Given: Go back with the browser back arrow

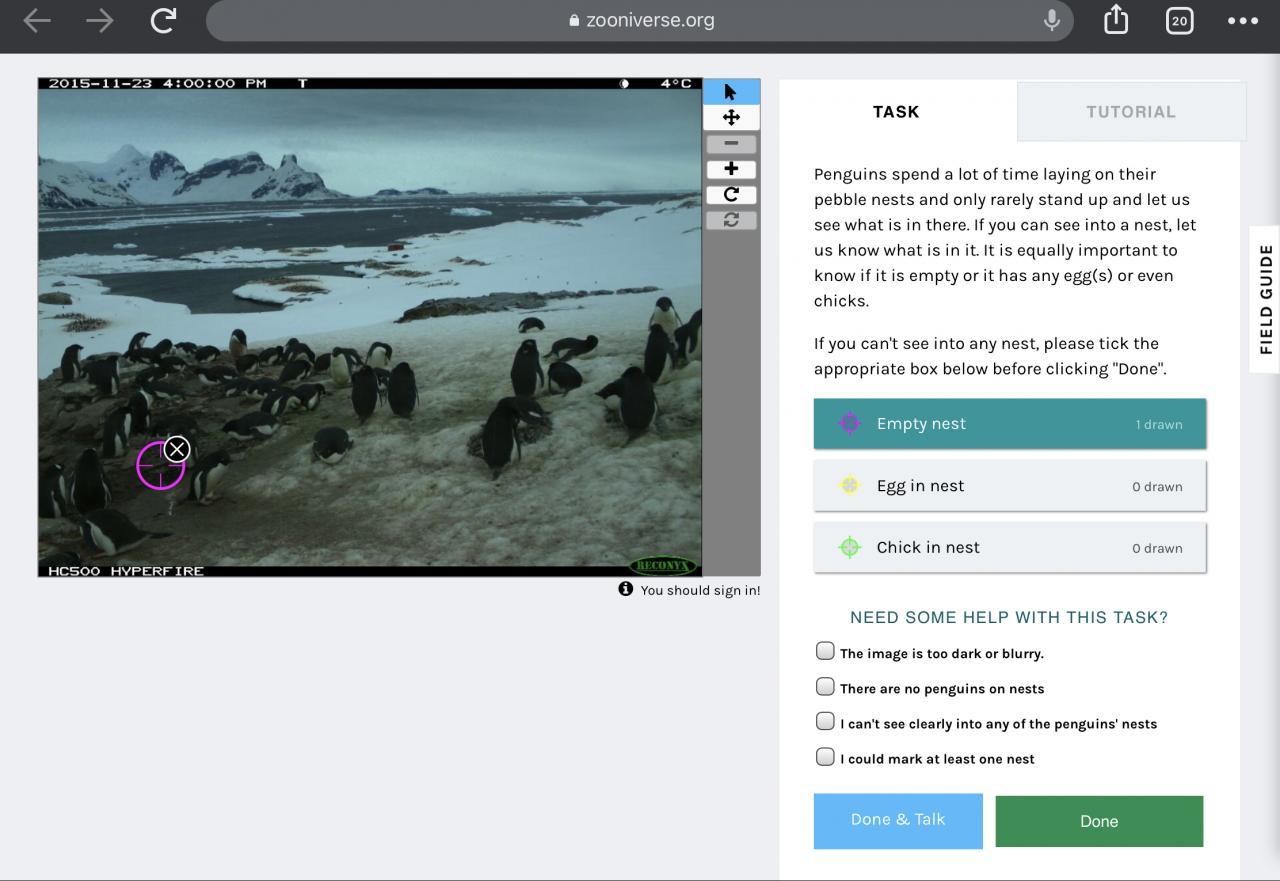Looking at the screenshot, I should [x=37, y=20].
